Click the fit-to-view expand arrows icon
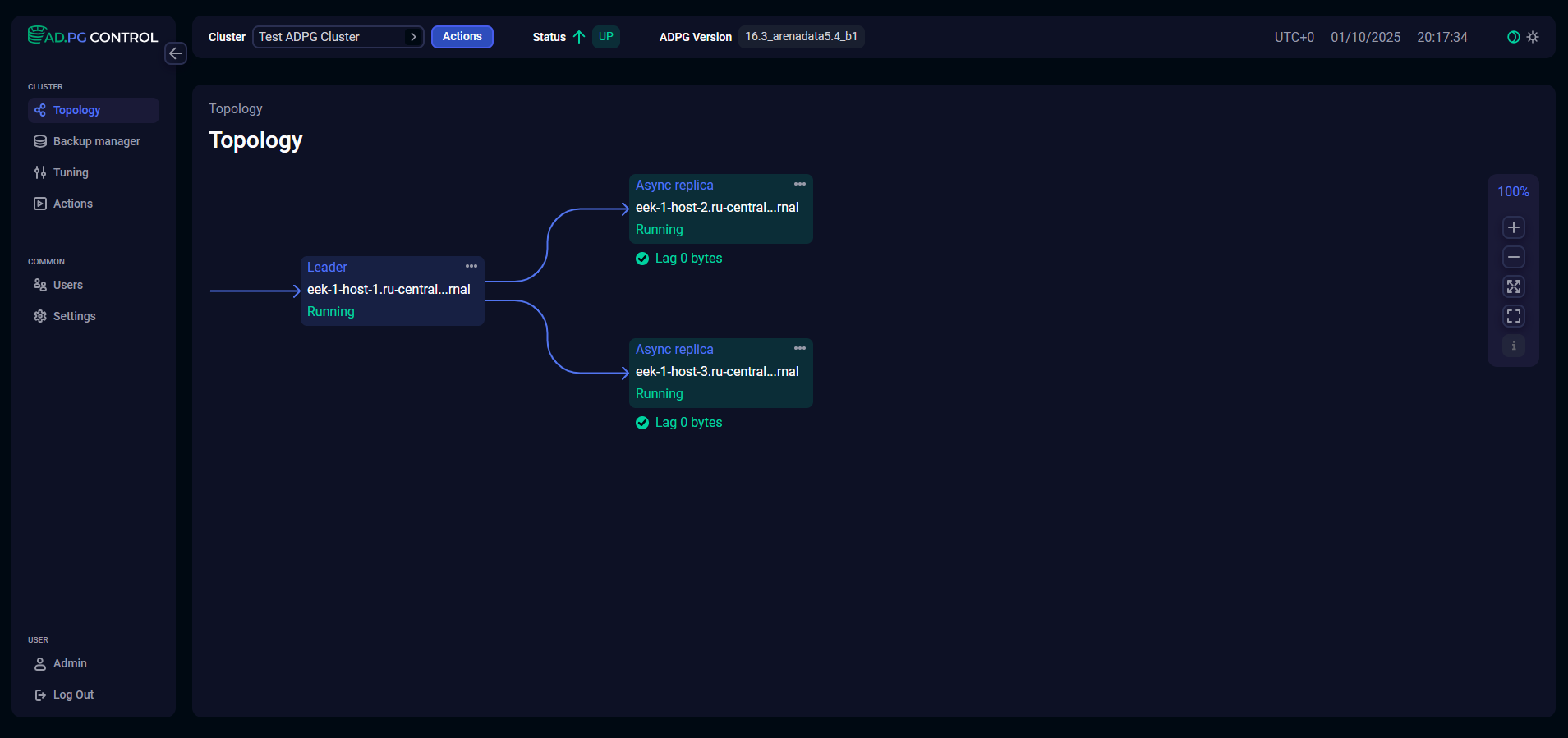1568x738 pixels. click(1513, 286)
